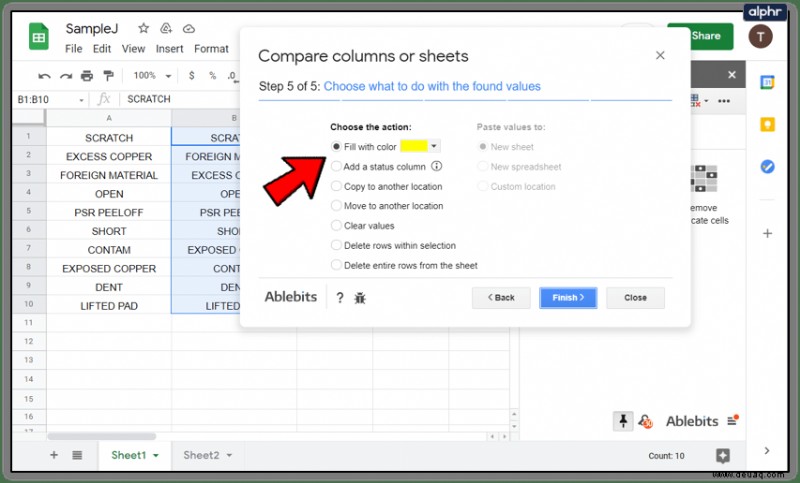Close the Ablebits sidebar panel
This screenshot has width=800, height=483.
732,75
